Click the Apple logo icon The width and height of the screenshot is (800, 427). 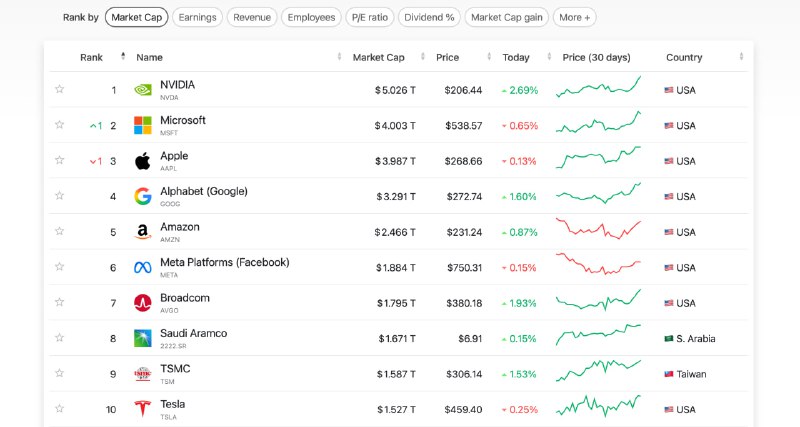pyautogui.click(x=143, y=161)
